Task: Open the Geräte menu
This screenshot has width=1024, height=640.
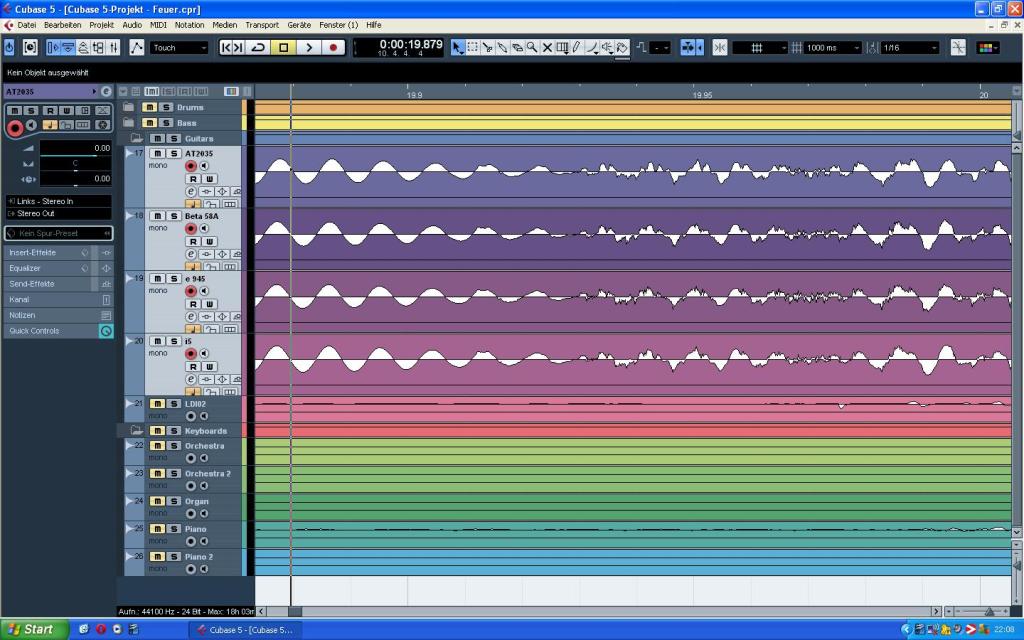Action: (299, 25)
